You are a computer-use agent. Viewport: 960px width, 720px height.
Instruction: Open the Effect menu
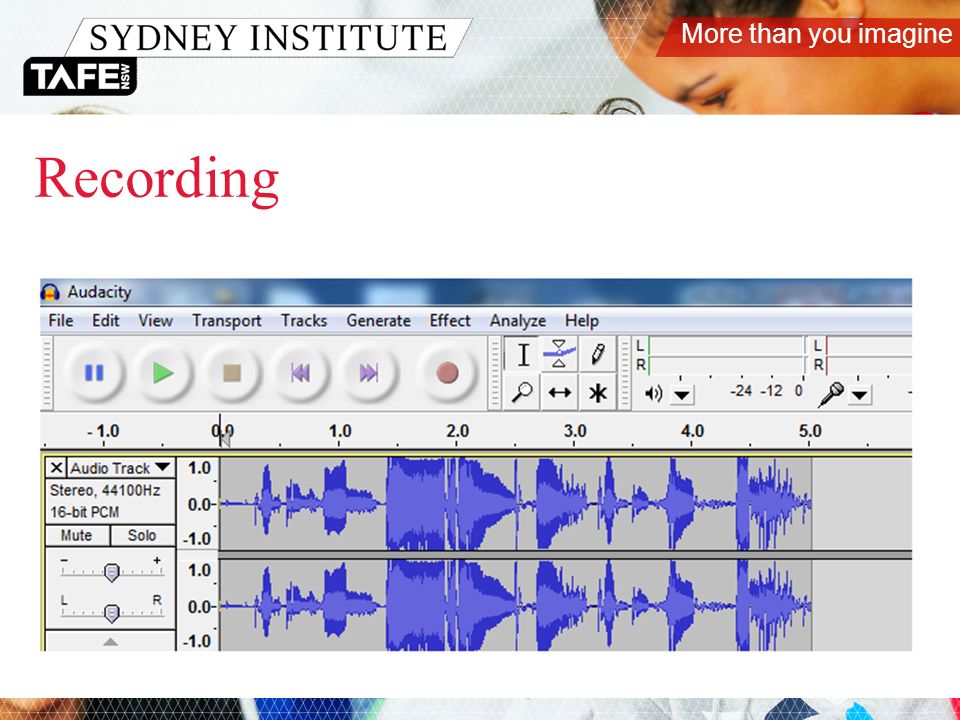point(450,321)
